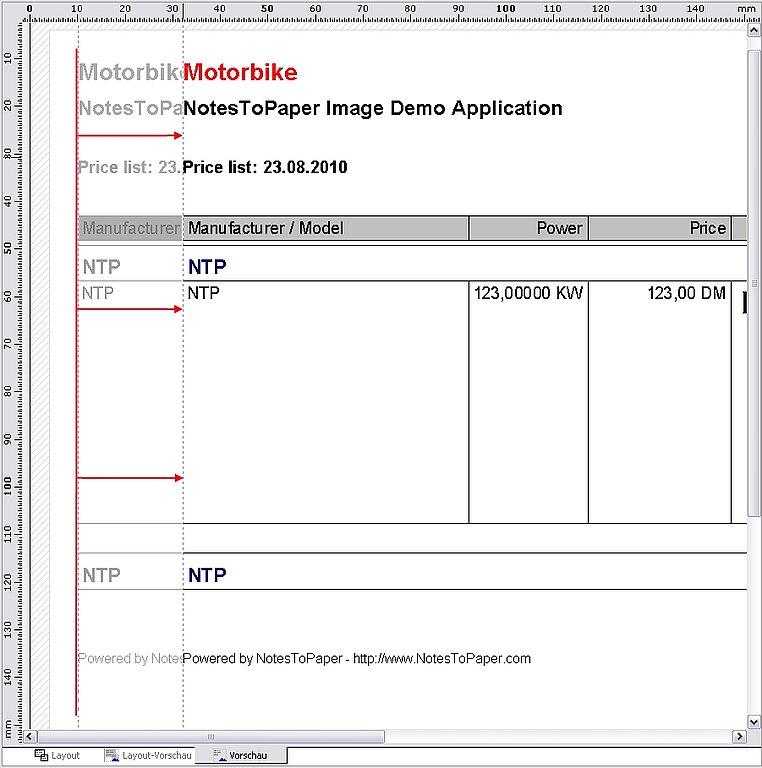Click the Layout-Vorschau tab icon

pos(112,755)
